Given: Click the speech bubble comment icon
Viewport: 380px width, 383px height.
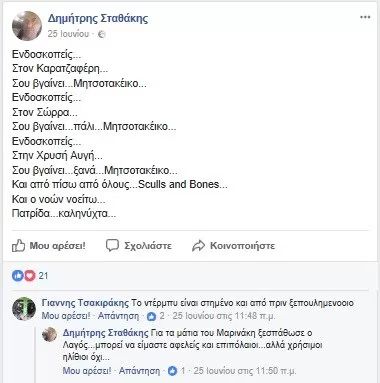Looking at the screenshot, I should click(x=112, y=245).
